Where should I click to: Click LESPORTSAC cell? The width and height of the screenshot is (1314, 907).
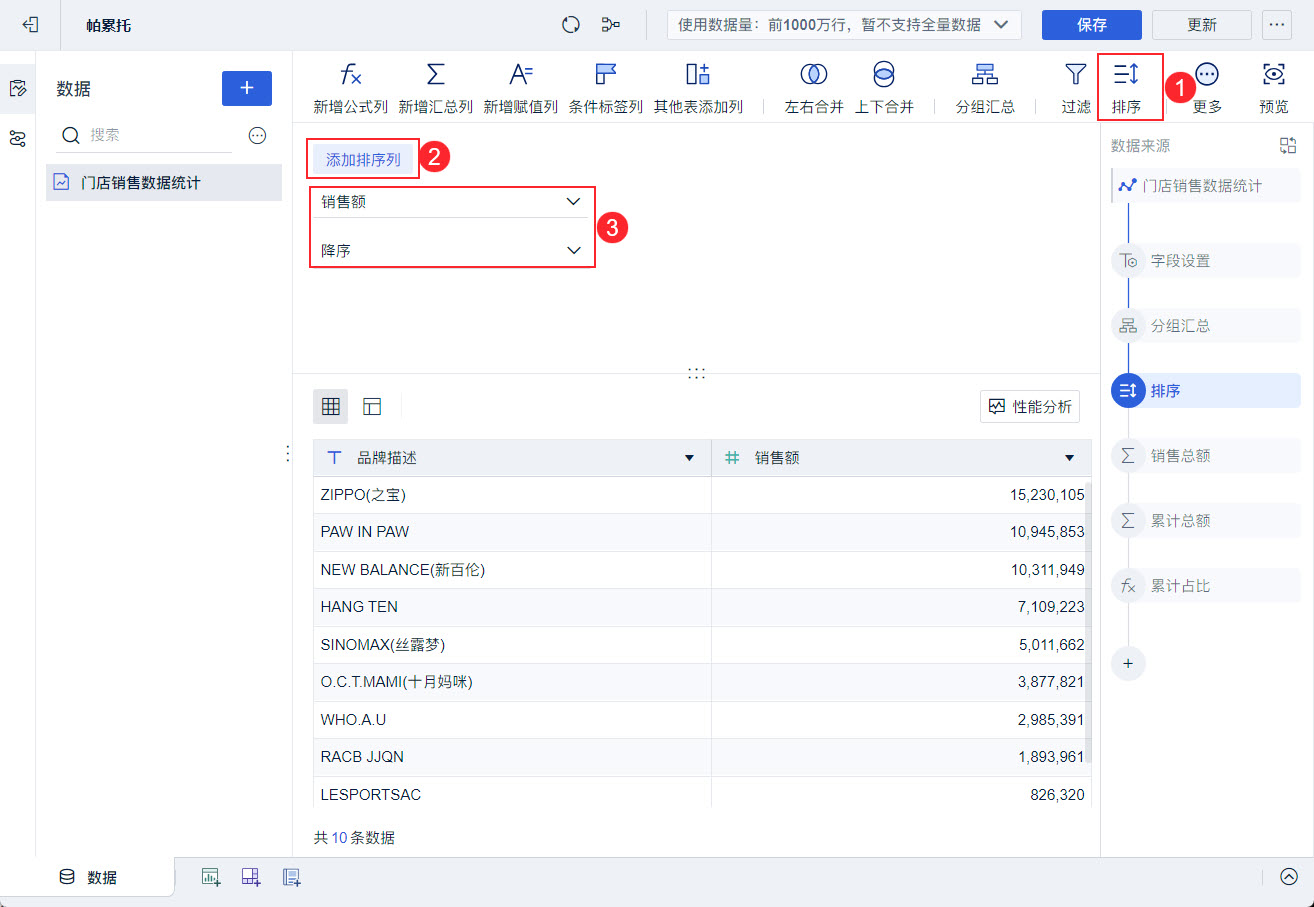(x=512, y=795)
